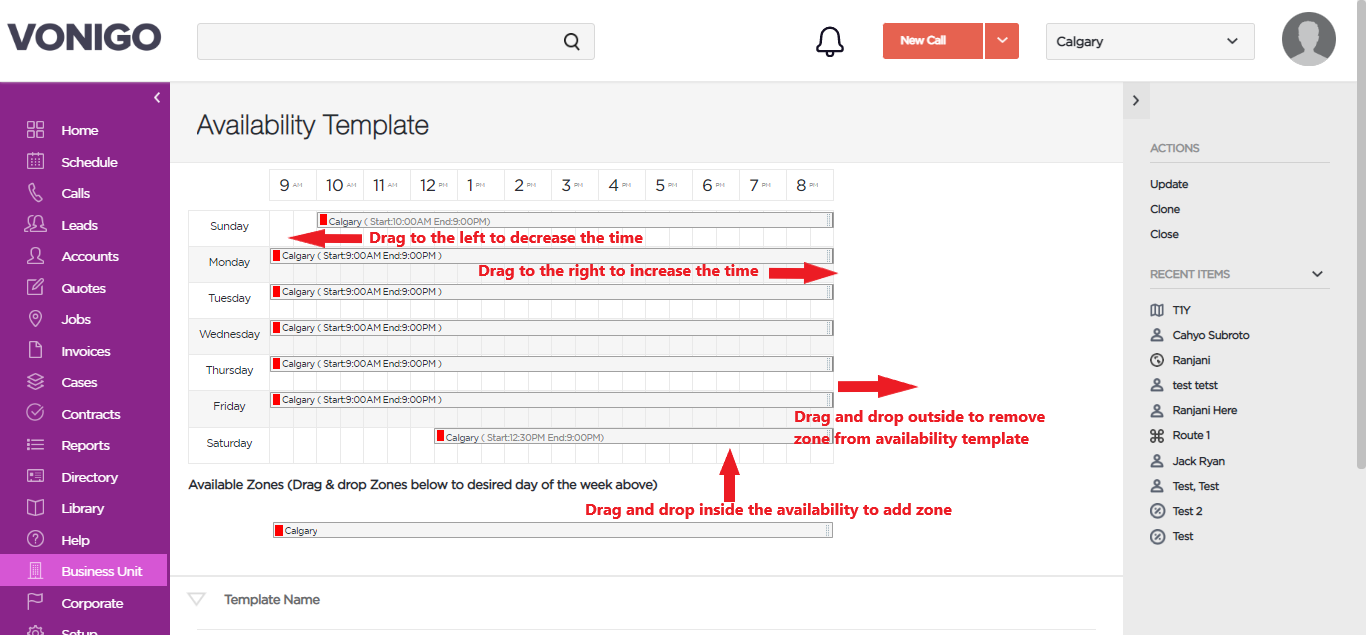The image size is (1366, 635).
Task: Select the Wednesday Calgary zone bar
Action: tap(551, 328)
